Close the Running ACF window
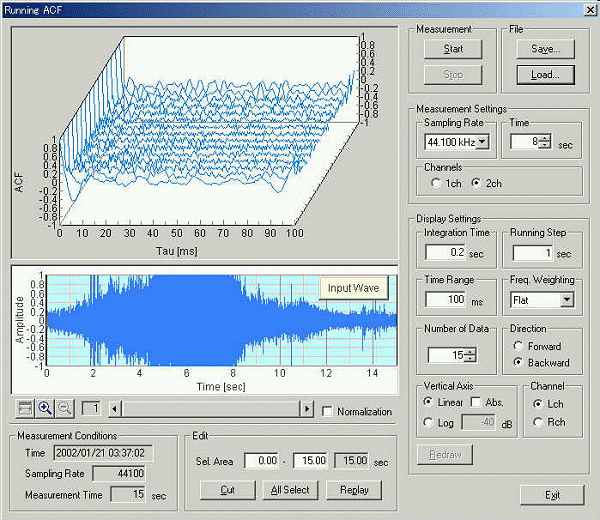This screenshot has width=600, height=520. pos(591,10)
